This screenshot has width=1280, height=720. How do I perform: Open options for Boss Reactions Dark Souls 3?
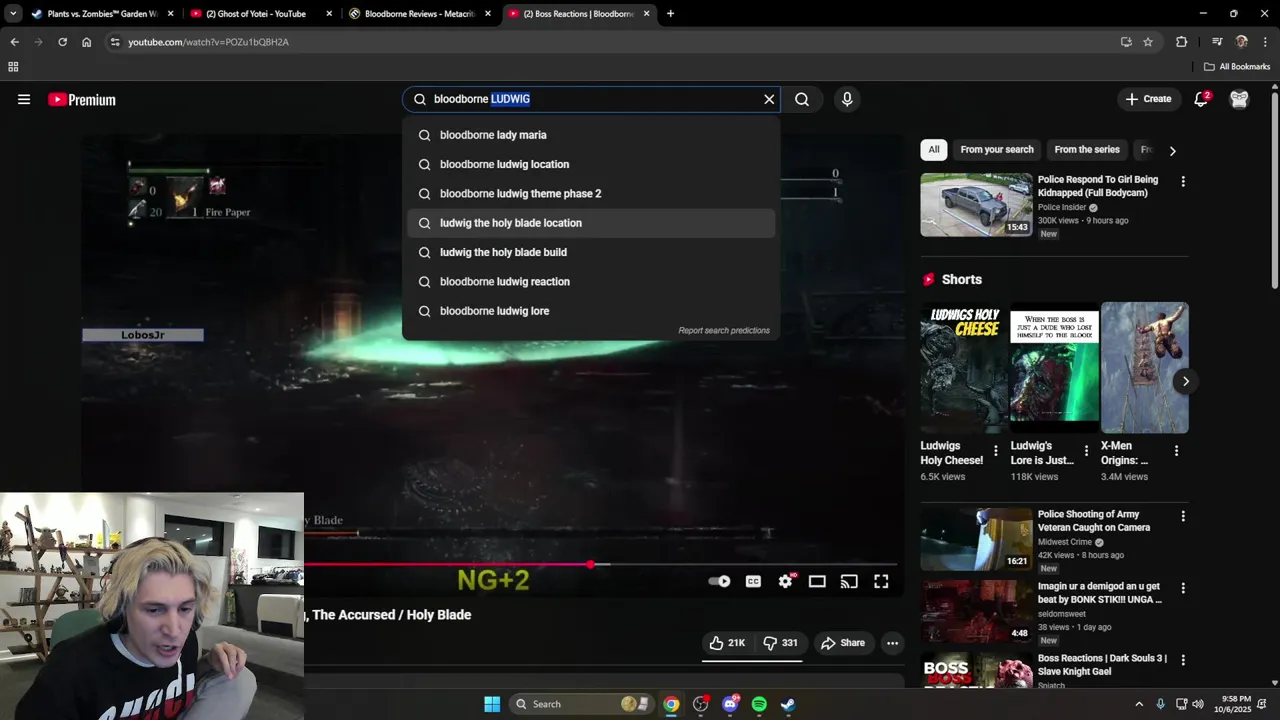[x=1183, y=660]
